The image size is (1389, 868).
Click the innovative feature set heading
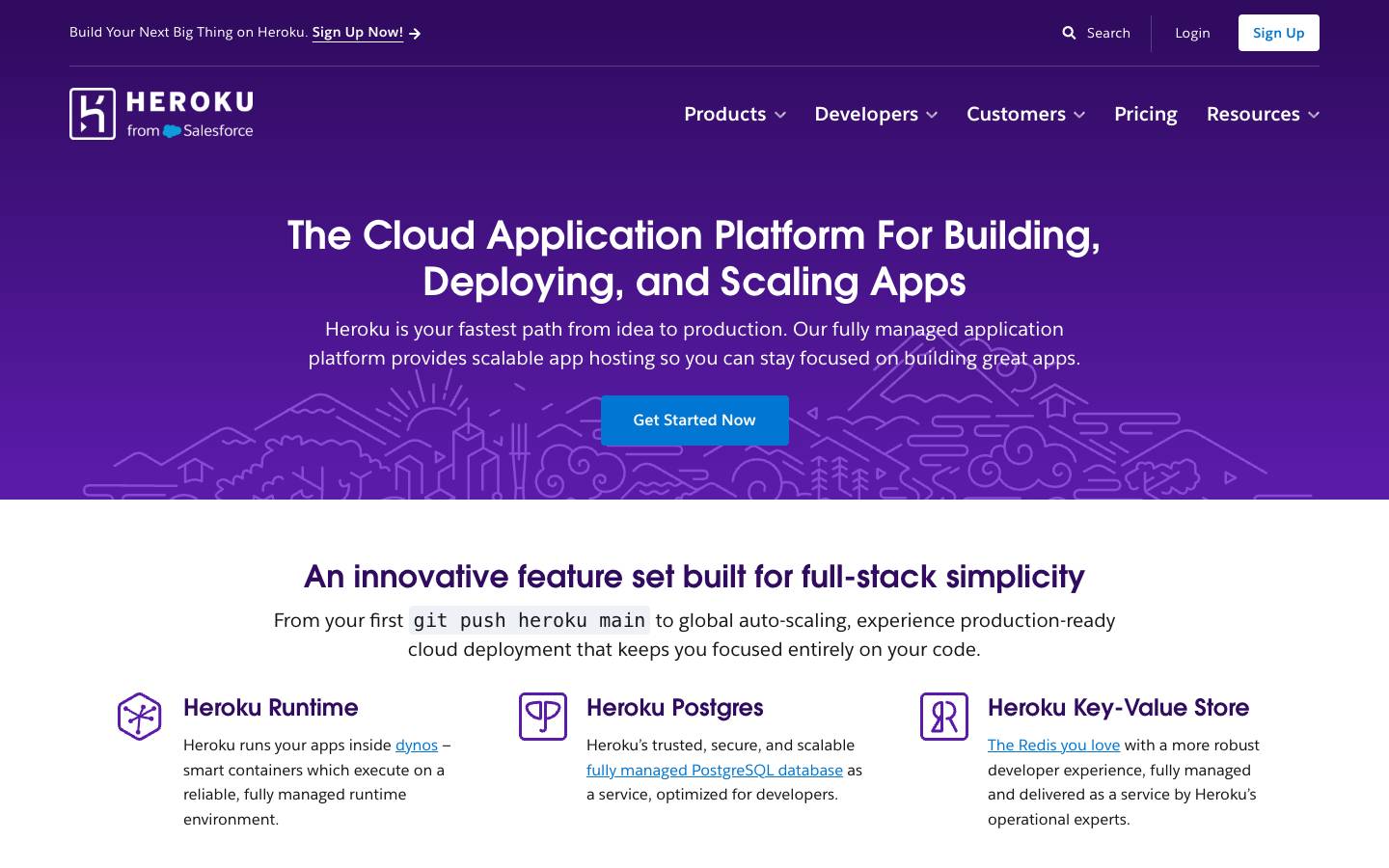[694, 577]
